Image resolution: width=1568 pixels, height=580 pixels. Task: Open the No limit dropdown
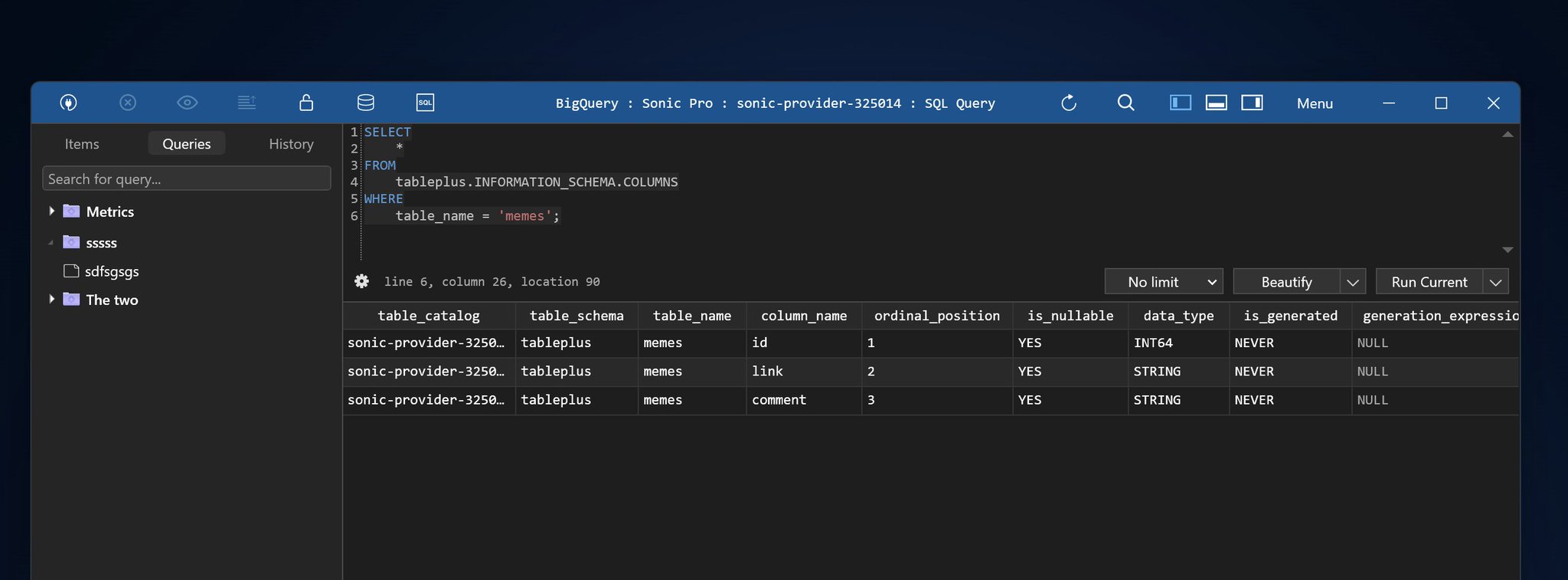point(1164,282)
